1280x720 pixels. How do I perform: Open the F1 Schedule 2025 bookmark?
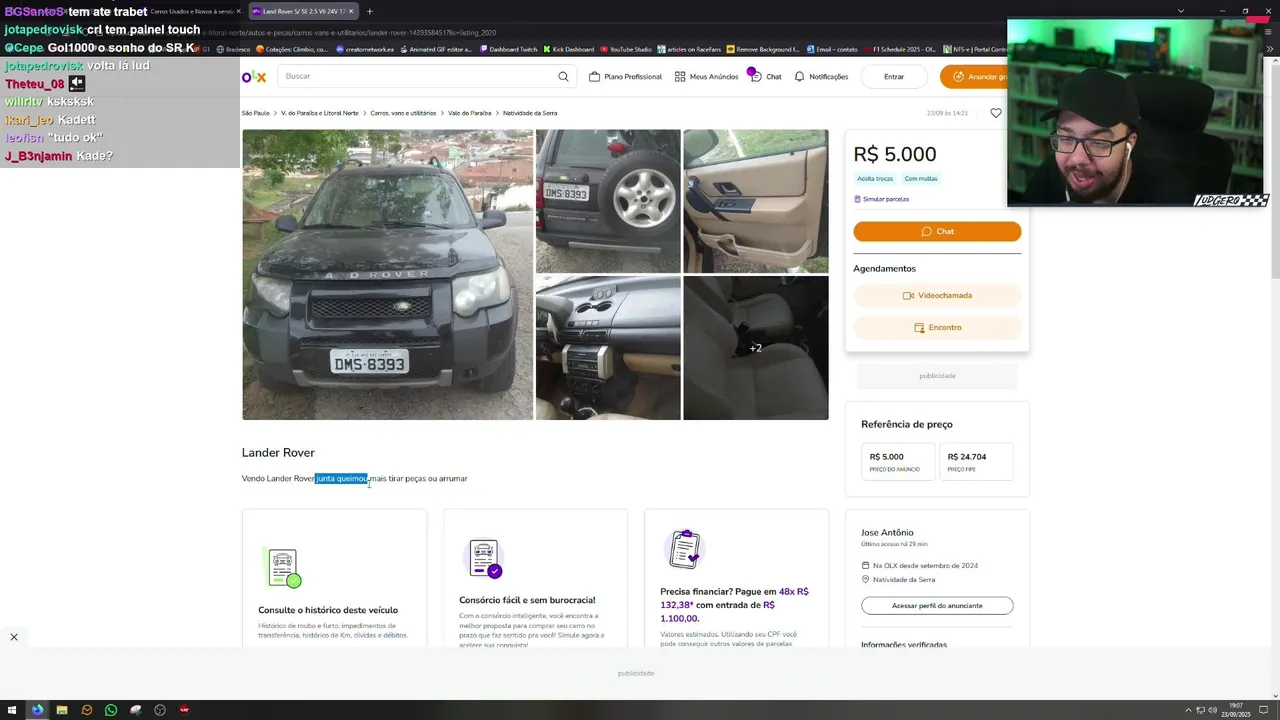pos(900,49)
